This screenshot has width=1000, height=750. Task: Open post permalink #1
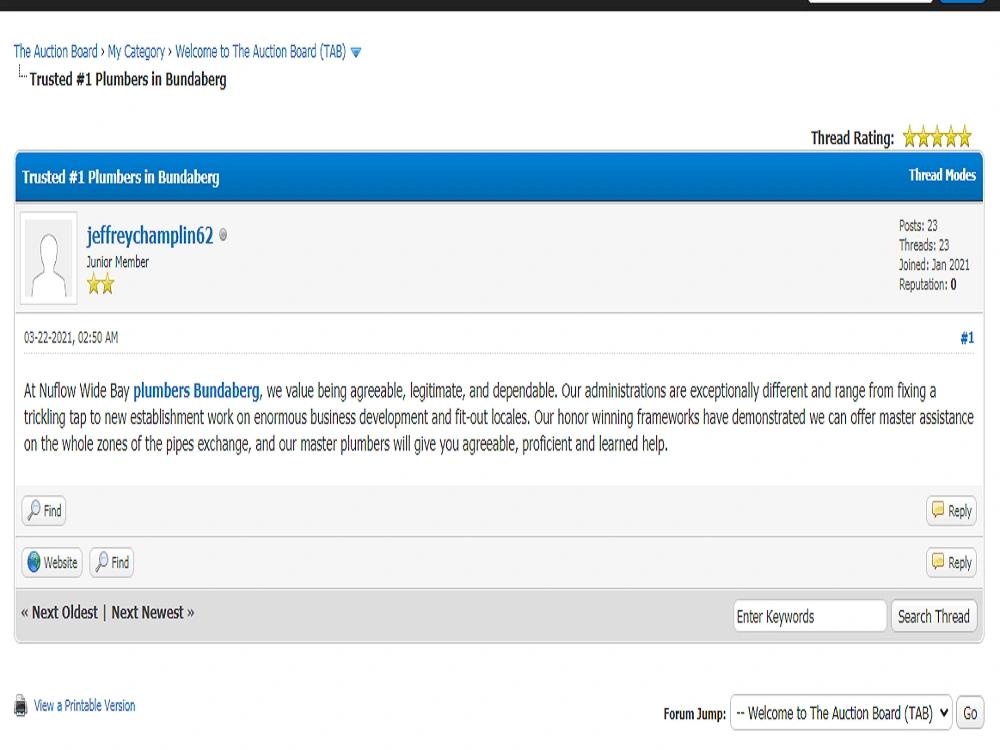click(x=967, y=338)
